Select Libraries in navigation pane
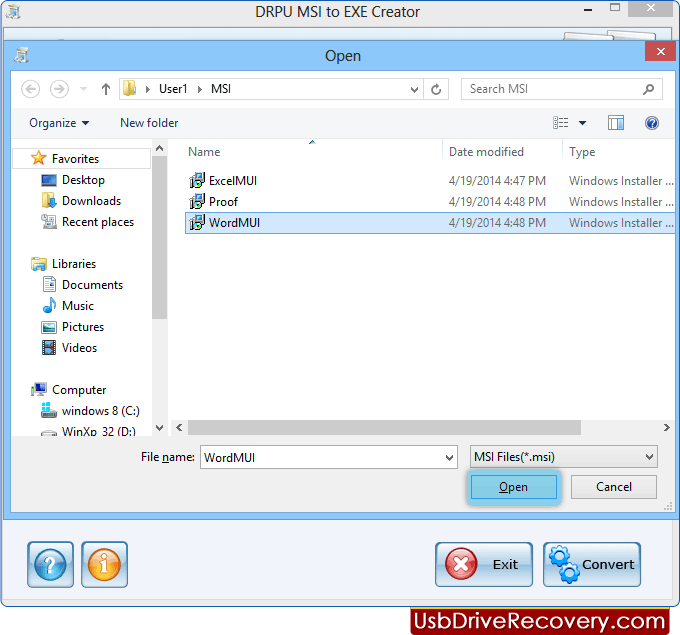Image resolution: width=680 pixels, height=635 pixels. pyautogui.click(x=74, y=264)
